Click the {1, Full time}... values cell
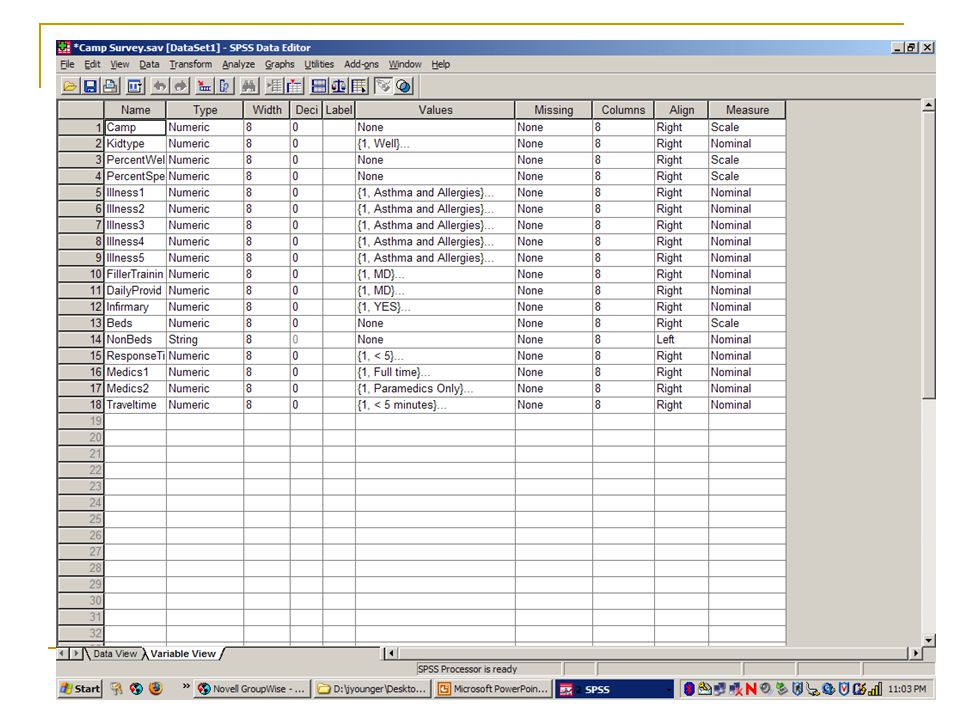Image resolution: width=960 pixels, height=720 pixels. (435, 372)
